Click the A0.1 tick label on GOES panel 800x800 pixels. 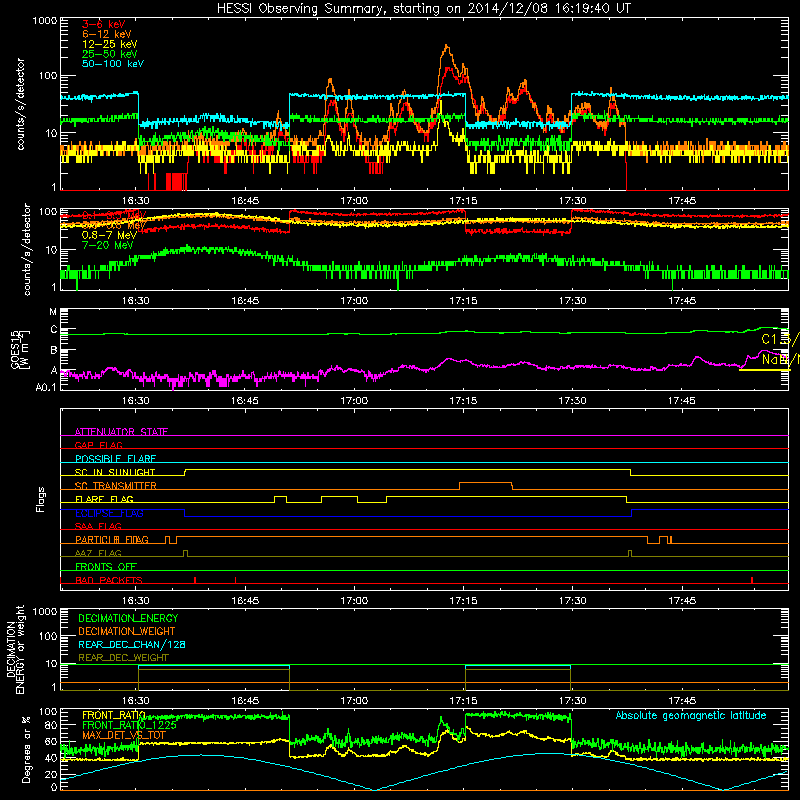pyautogui.click(x=46, y=388)
